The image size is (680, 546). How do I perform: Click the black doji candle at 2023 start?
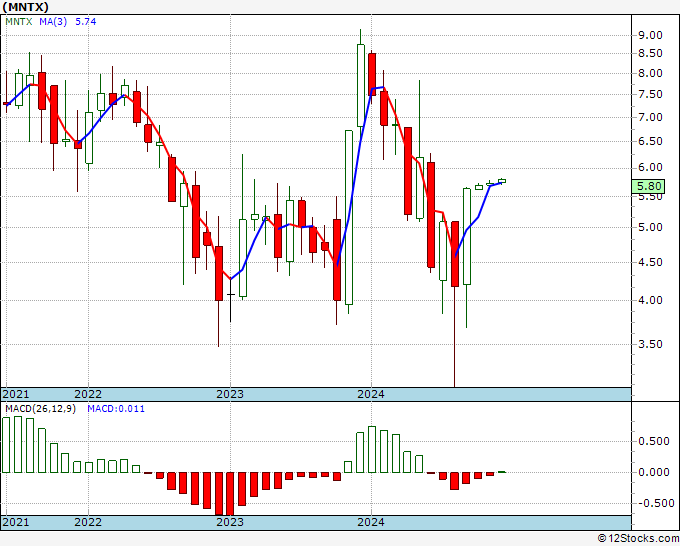coord(230,301)
